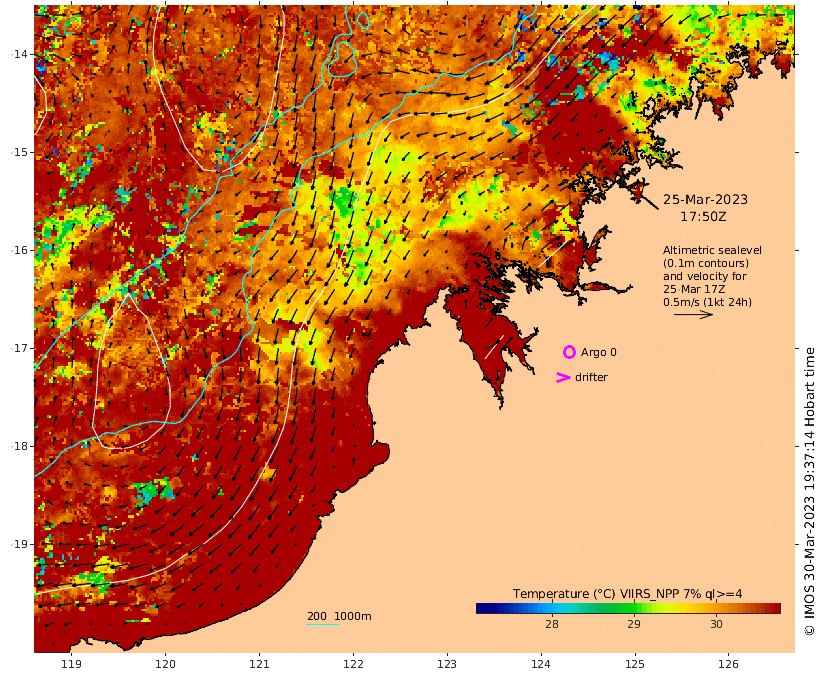820x680 pixels.
Task: Click the IMOS copyright timestamp text
Action: (809, 491)
